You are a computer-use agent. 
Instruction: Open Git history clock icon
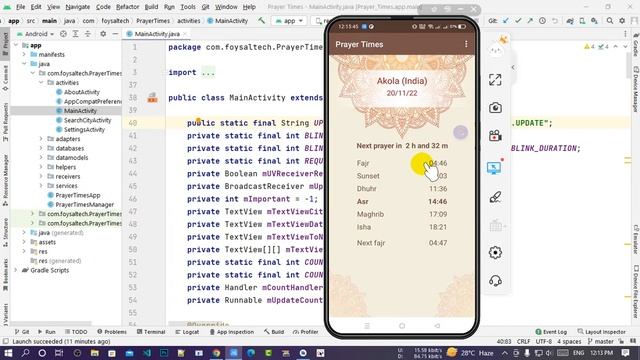click(542, 21)
